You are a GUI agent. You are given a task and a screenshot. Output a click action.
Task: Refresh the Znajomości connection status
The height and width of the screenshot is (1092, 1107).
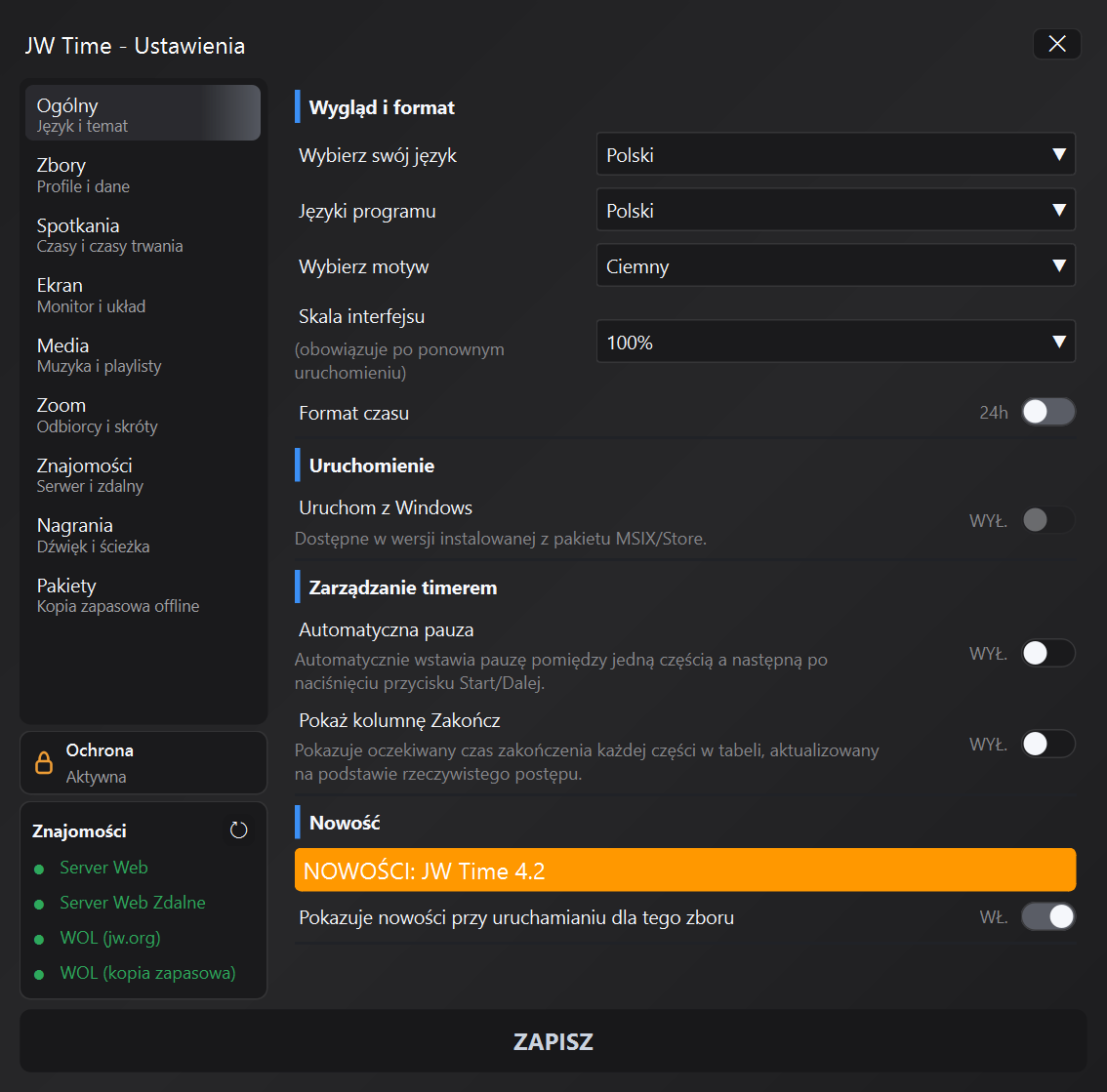[238, 830]
